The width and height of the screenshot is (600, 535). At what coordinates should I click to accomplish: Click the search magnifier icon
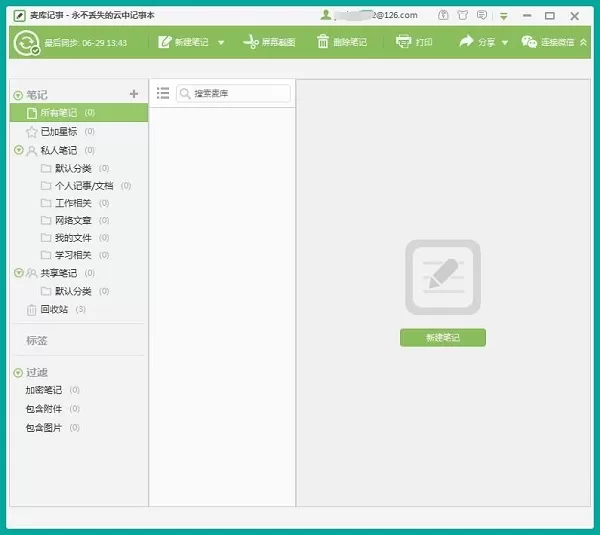185,93
